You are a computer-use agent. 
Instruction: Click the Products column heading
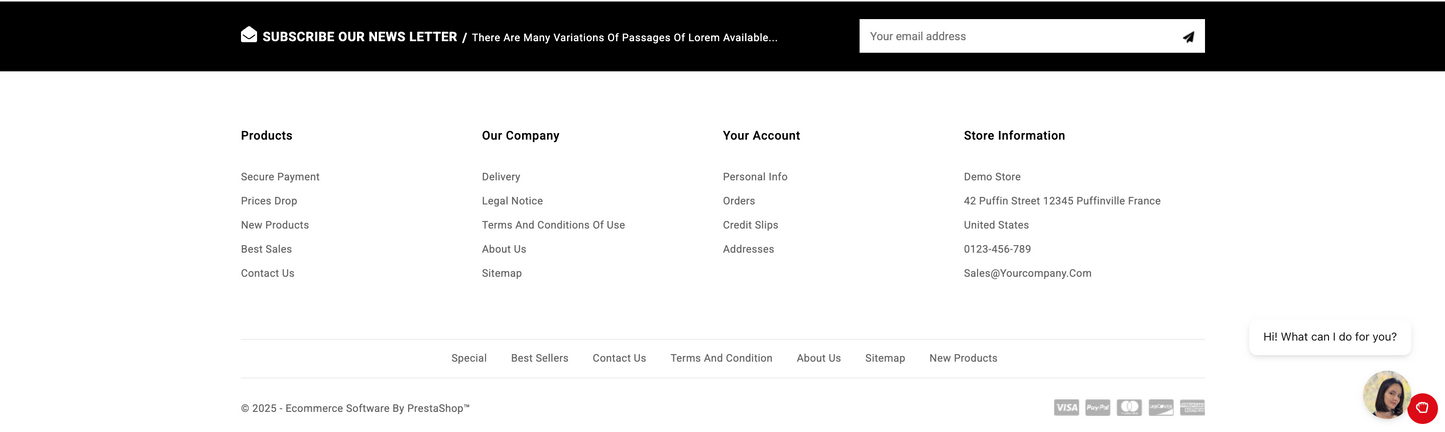click(x=267, y=136)
